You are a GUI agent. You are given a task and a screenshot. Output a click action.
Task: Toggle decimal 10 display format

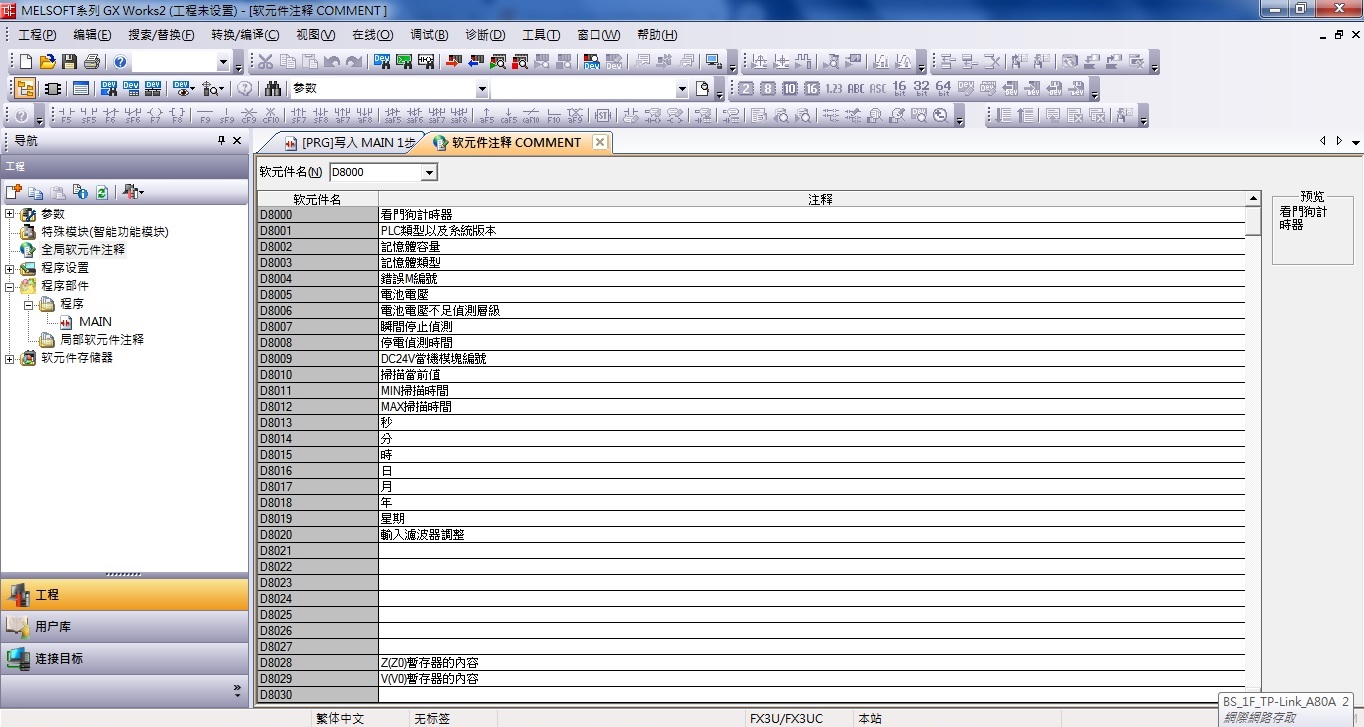(x=790, y=88)
